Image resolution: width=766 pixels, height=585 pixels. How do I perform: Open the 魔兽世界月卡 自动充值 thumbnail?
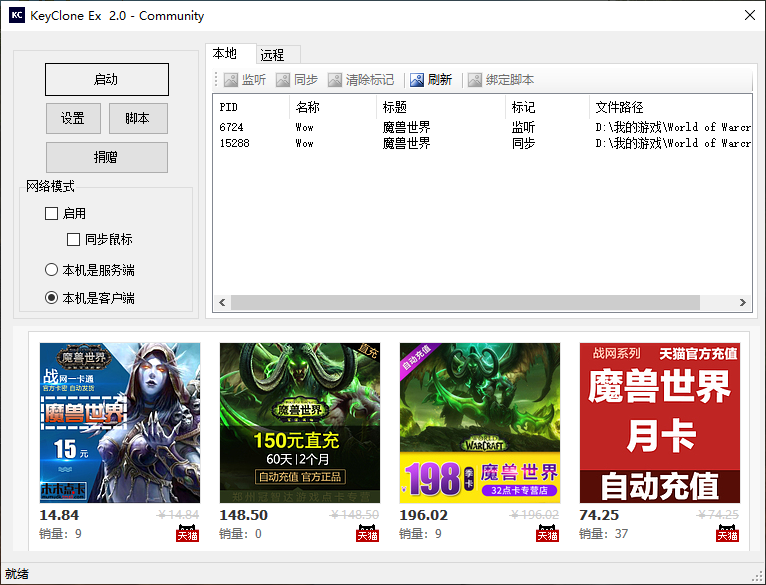coord(660,423)
